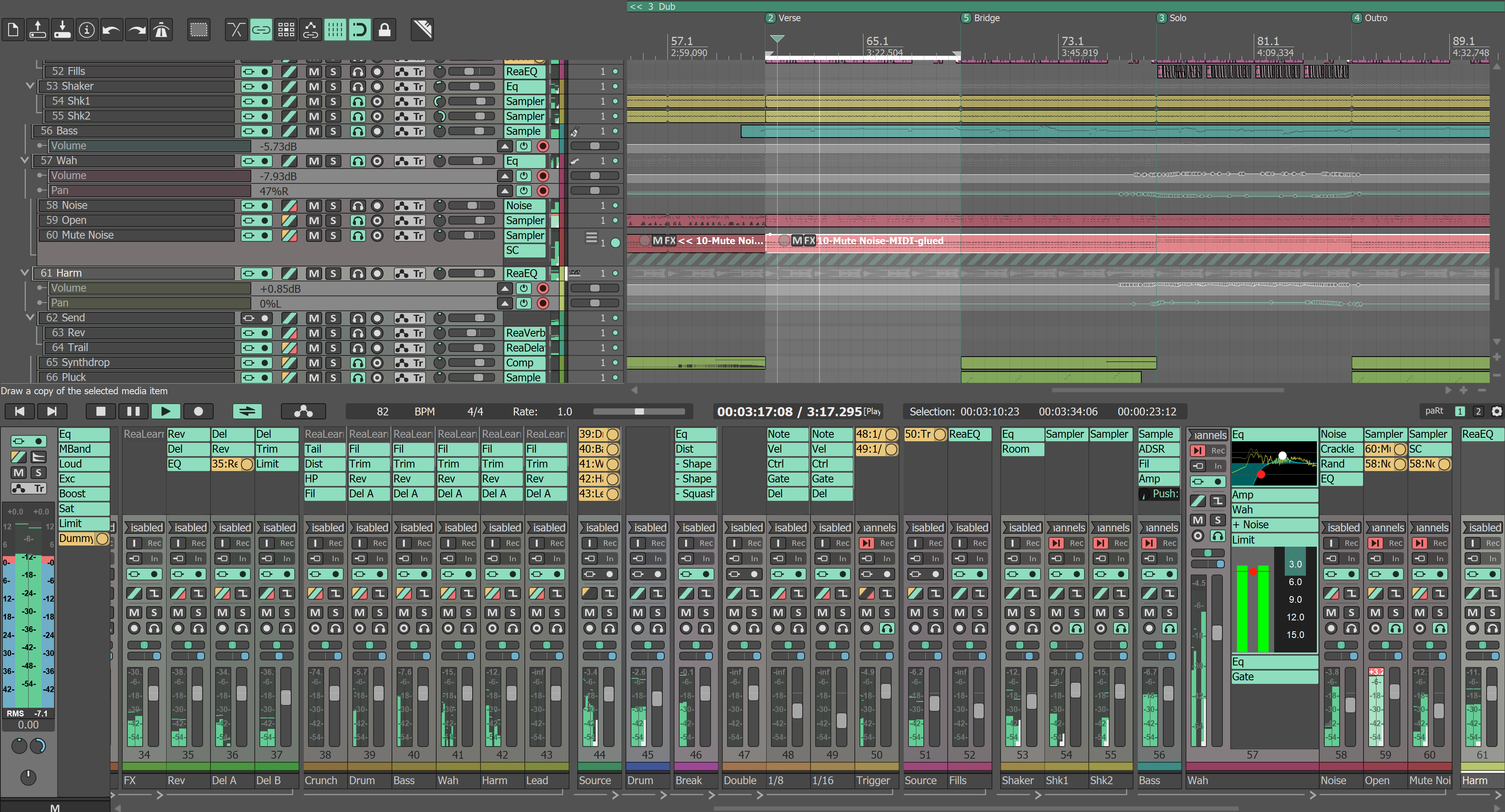The height and width of the screenshot is (812, 1505).
Task: Click the auto-crossfade X icon
Action: pyautogui.click(x=236, y=29)
